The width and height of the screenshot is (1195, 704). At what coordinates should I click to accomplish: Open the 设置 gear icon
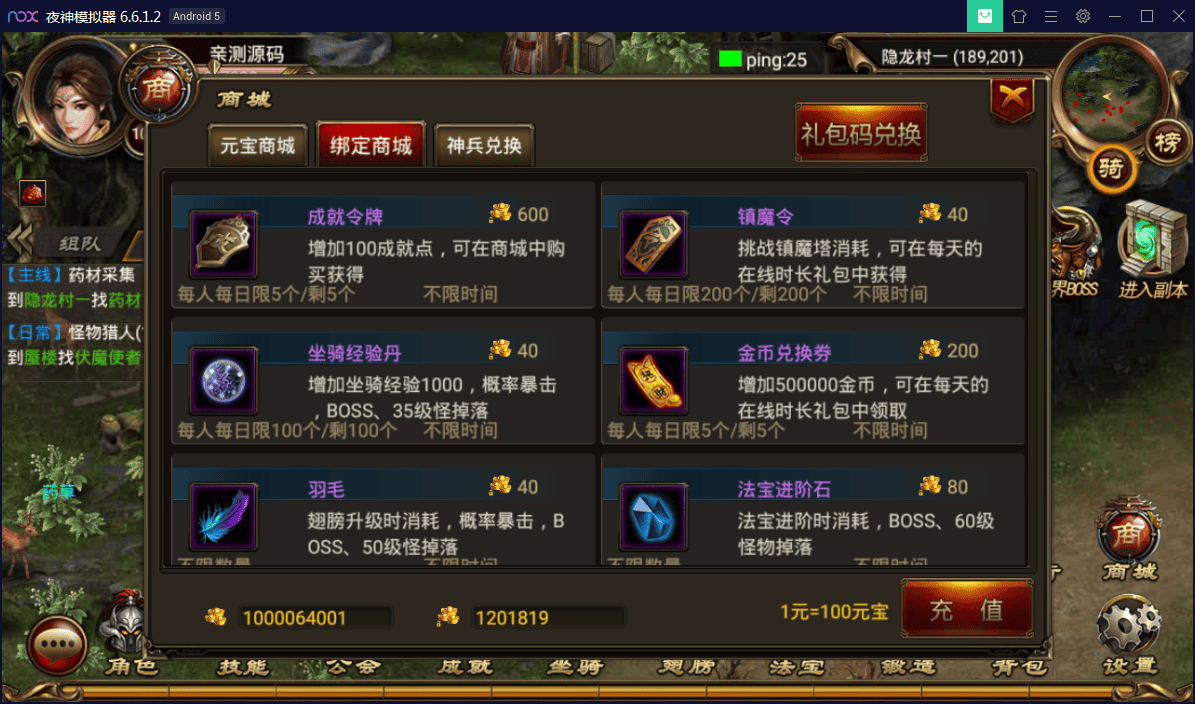point(1129,625)
